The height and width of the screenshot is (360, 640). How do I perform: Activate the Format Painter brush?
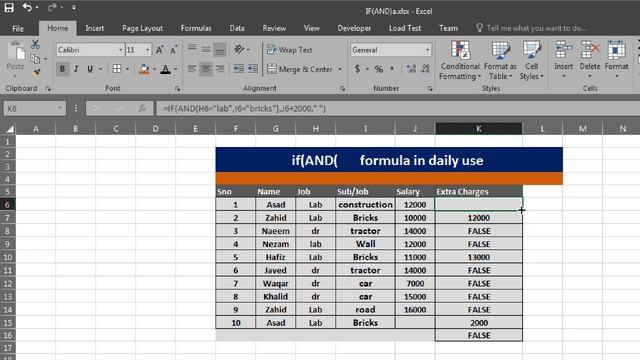point(36,73)
